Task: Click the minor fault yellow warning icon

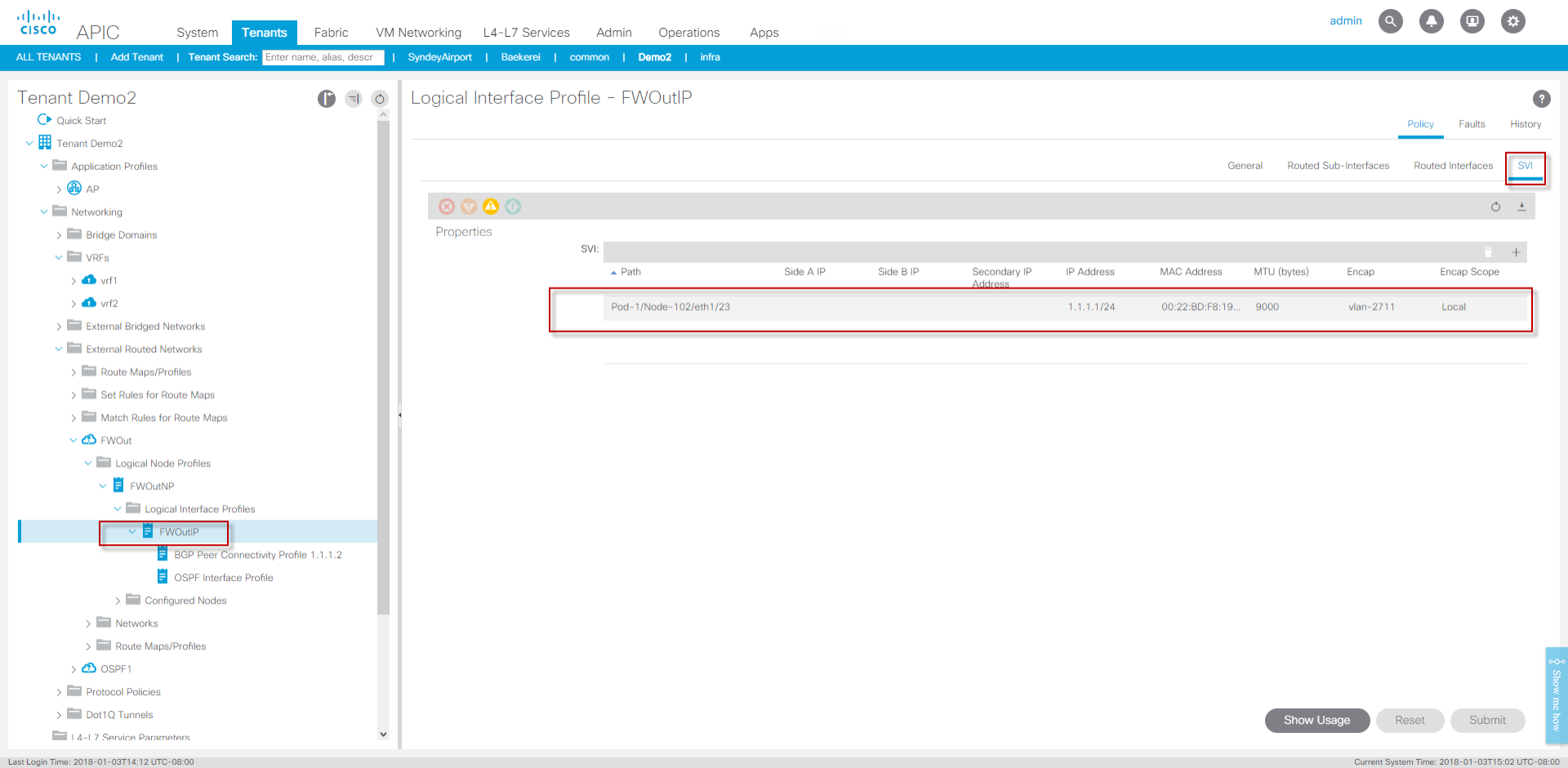Action: (491, 207)
